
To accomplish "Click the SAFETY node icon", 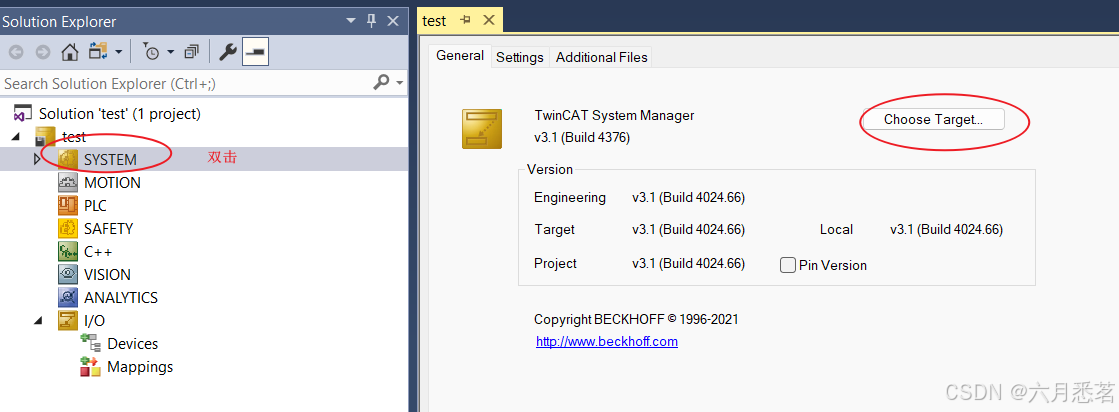I will tap(67, 228).
